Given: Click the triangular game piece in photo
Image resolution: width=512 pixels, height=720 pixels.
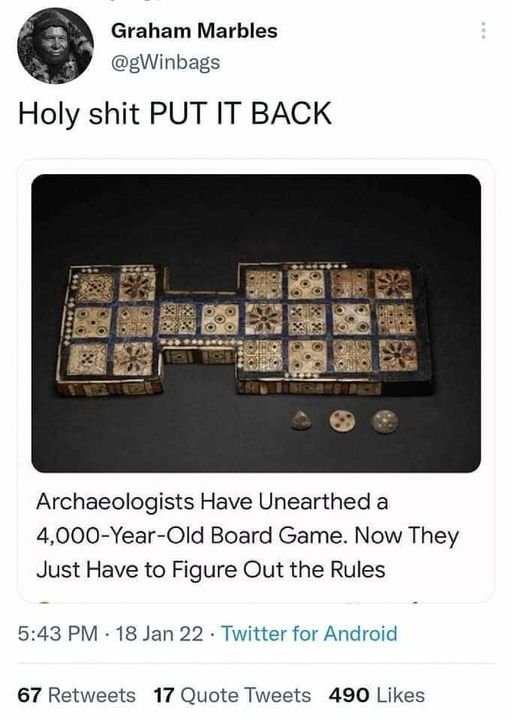Looking at the screenshot, I should pyautogui.click(x=301, y=420).
